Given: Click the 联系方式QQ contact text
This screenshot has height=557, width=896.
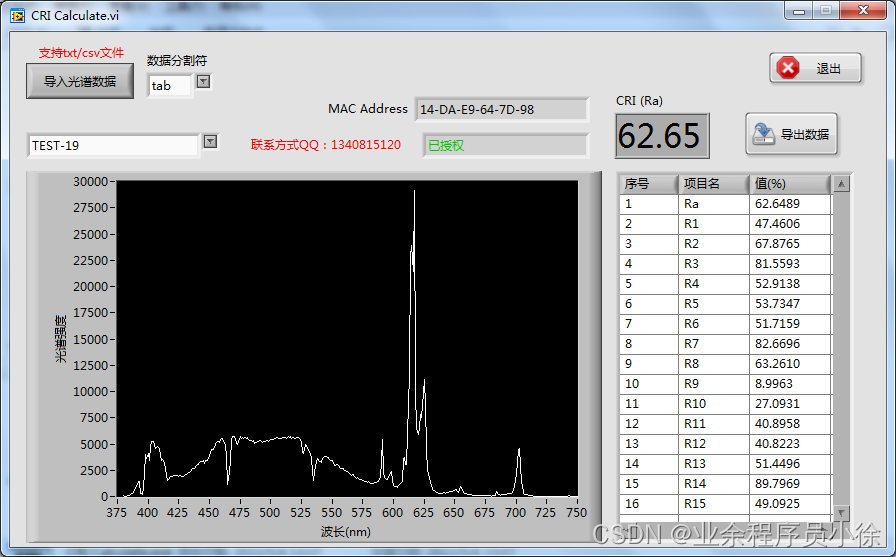Looking at the screenshot, I should (x=326, y=145).
